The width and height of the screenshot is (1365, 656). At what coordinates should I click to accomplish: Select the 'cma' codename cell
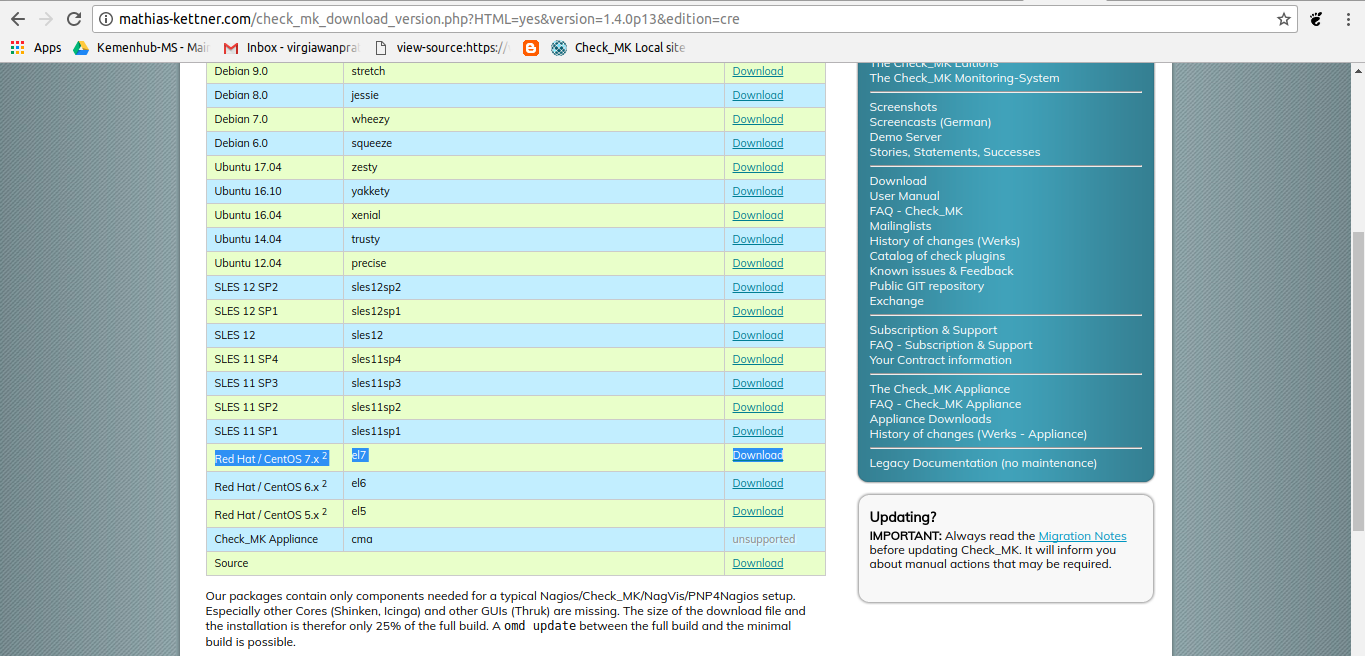534,539
